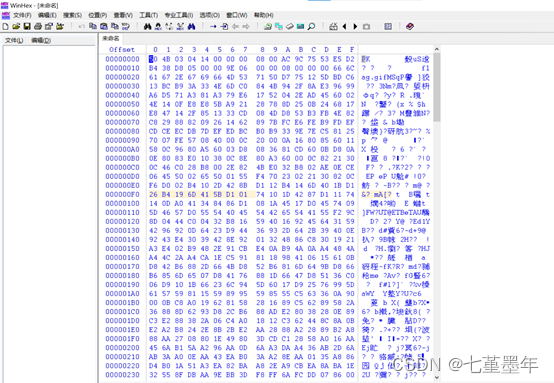Click the scrollbar down arrow in hex view

(x=437, y=377)
